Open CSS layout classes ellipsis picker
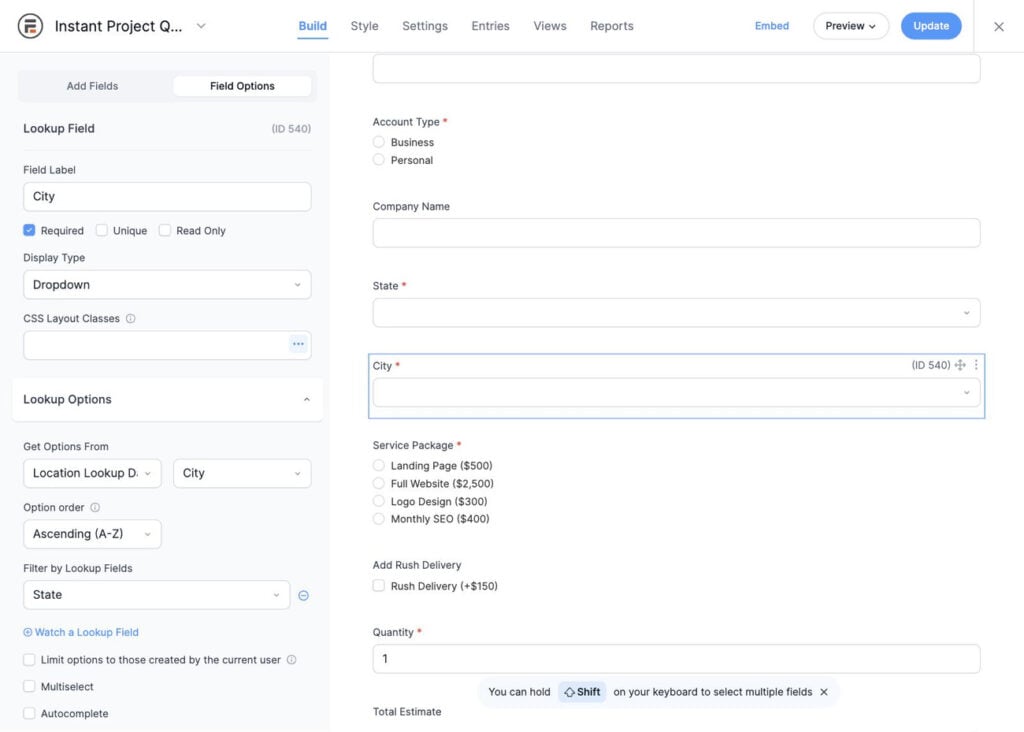This screenshot has height=732, width=1024. click(298, 344)
